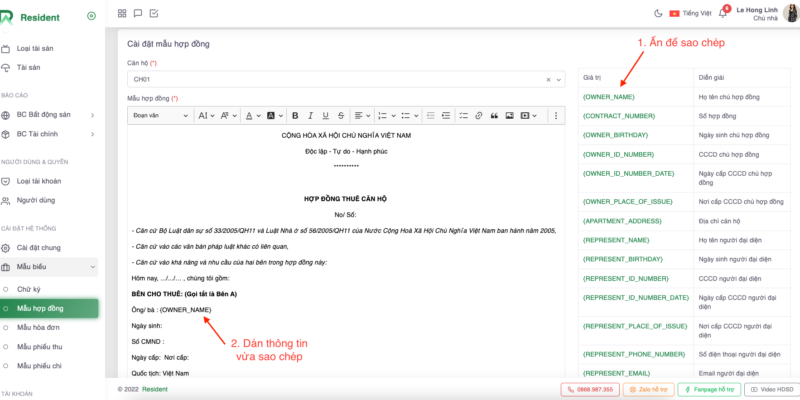
Task: Open Mẫu hóa đơn in the sidebar
Action: pyautogui.click(x=37, y=327)
